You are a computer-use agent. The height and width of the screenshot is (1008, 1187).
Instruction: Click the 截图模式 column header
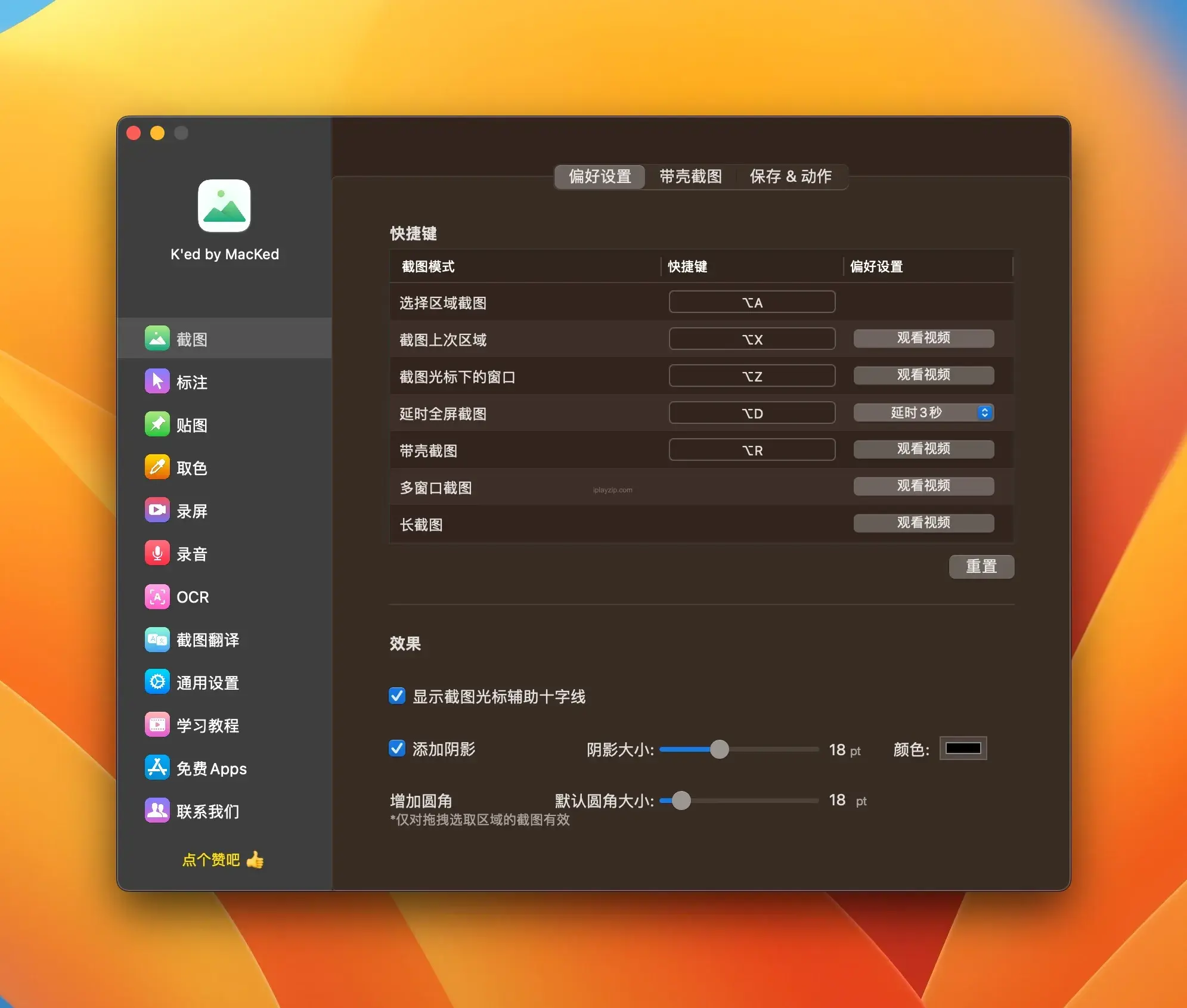point(428,266)
